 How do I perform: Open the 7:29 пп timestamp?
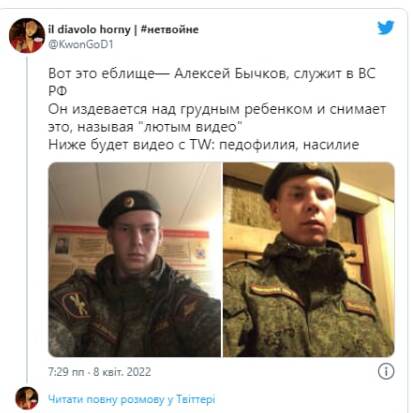[x=66, y=372]
